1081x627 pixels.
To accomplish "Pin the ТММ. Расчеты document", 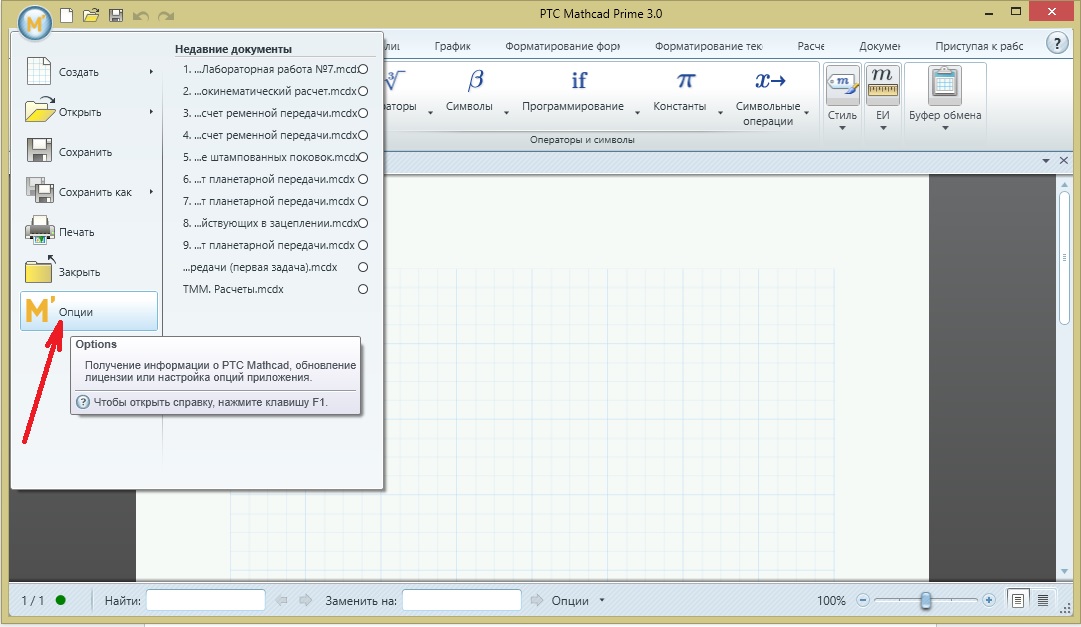I will tap(363, 290).
